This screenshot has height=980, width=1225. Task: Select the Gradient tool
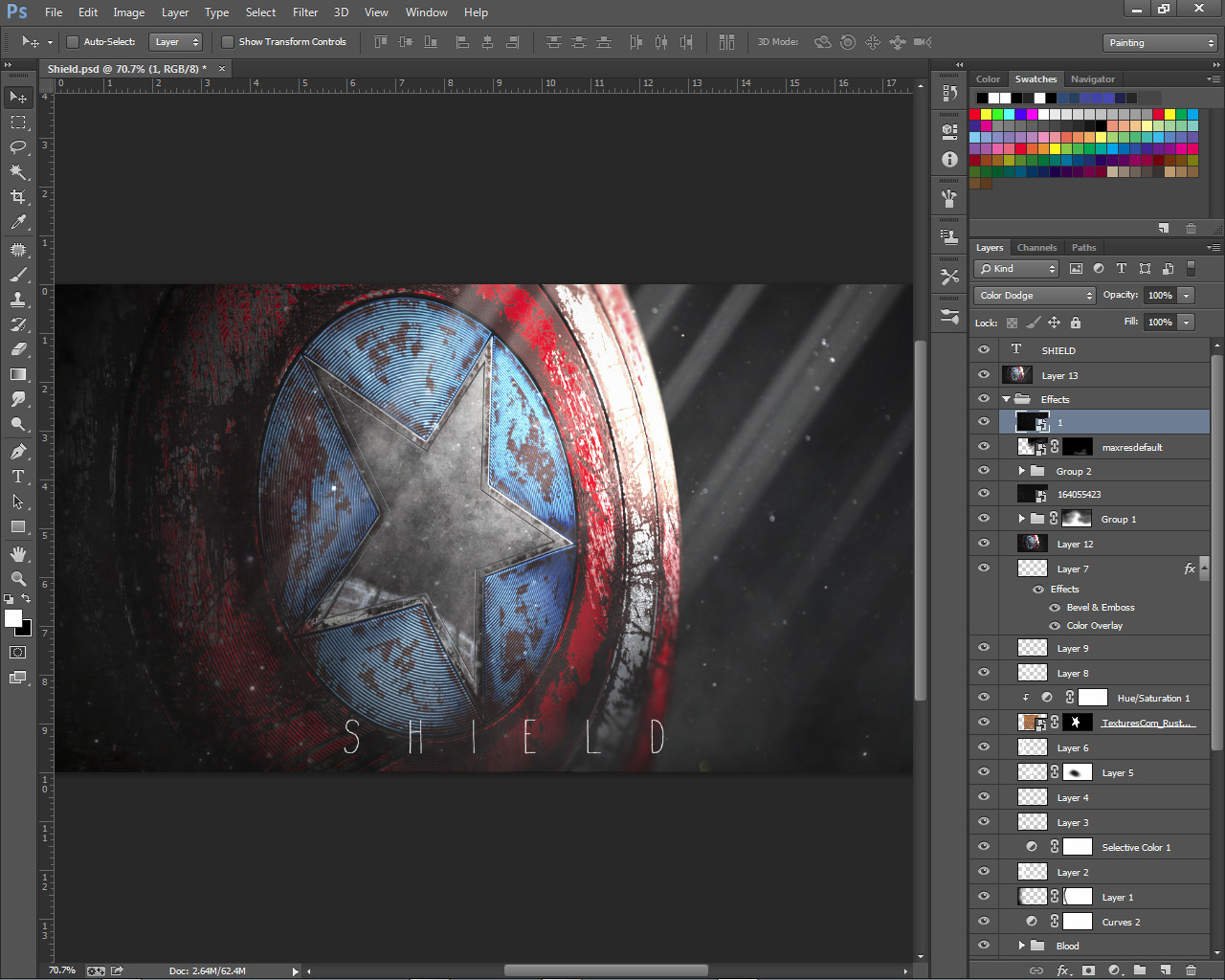coord(18,374)
